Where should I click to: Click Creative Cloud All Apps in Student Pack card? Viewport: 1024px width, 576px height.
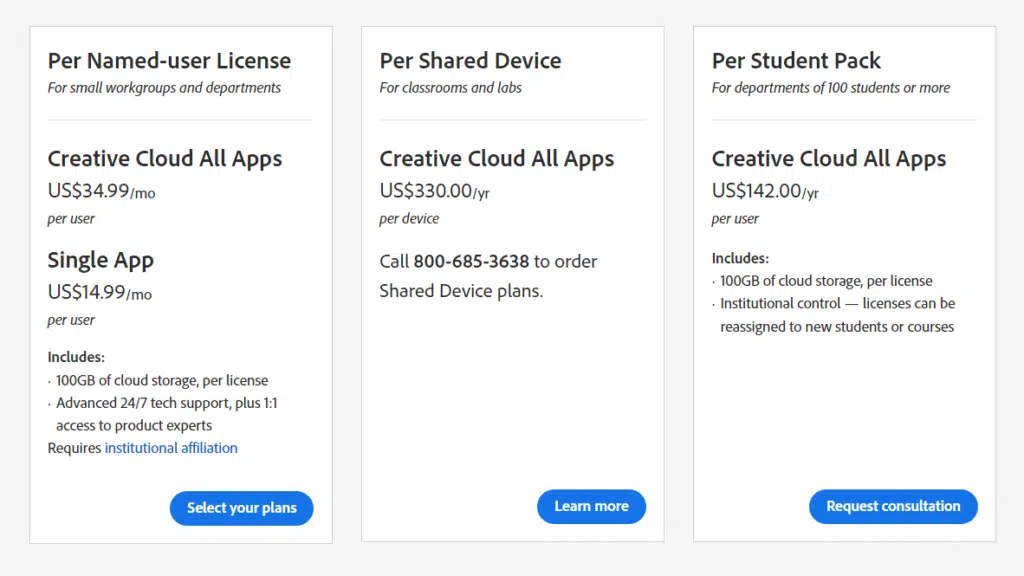click(829, 159)
